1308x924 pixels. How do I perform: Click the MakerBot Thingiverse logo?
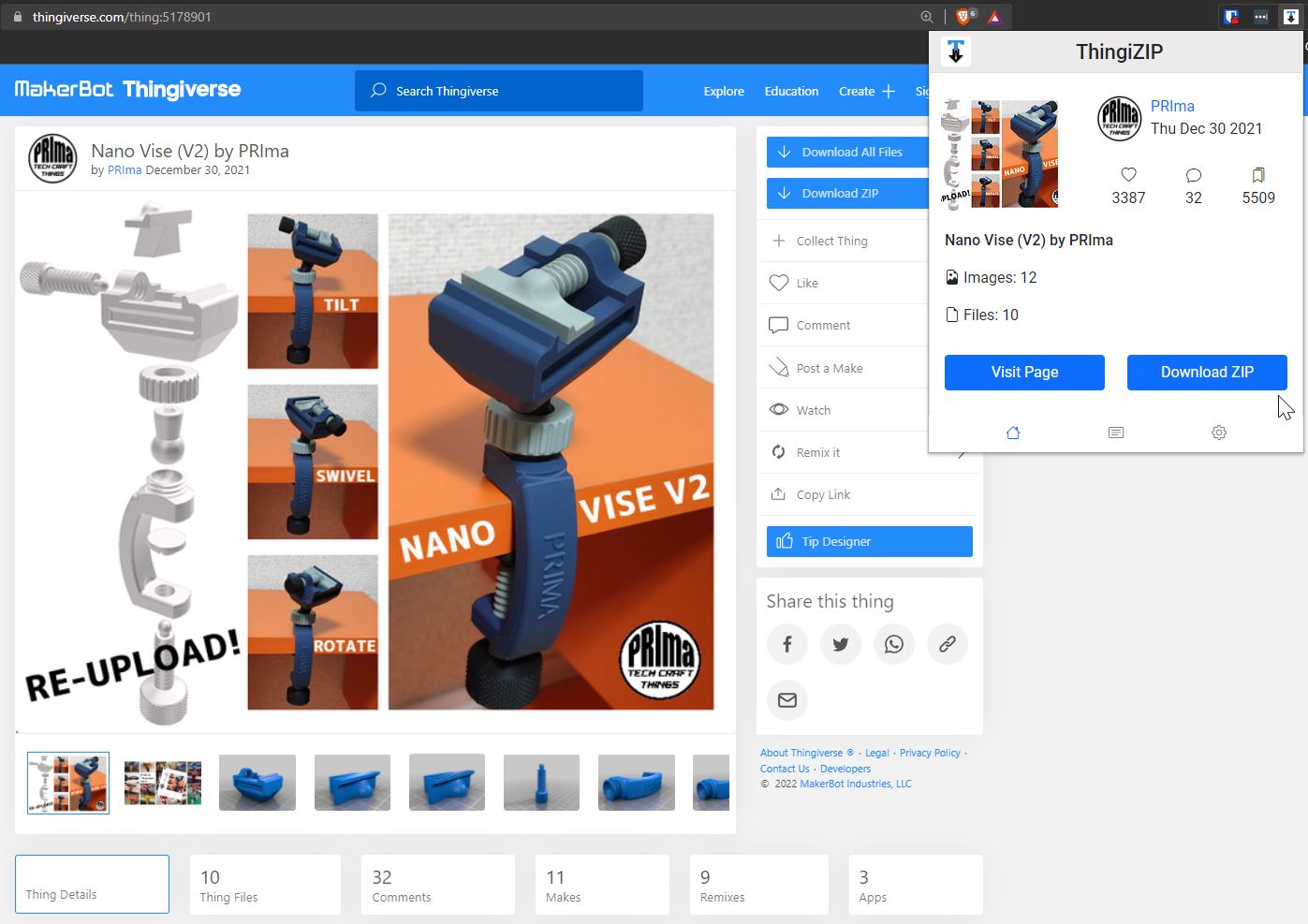pyautogui.click(x=128, y=89)
